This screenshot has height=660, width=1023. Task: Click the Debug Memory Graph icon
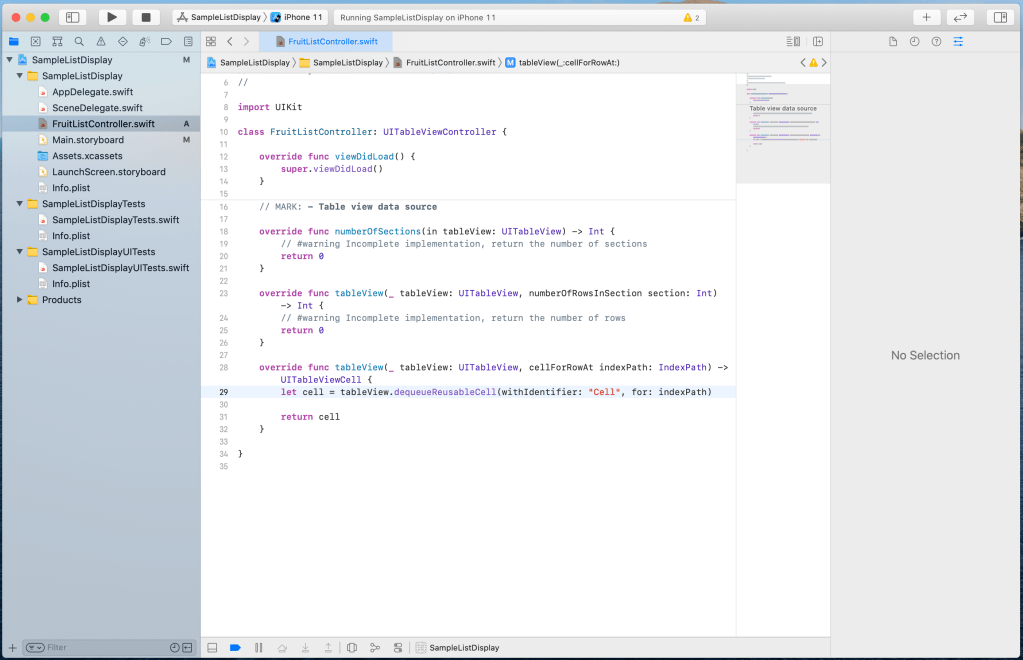point(374,647)
